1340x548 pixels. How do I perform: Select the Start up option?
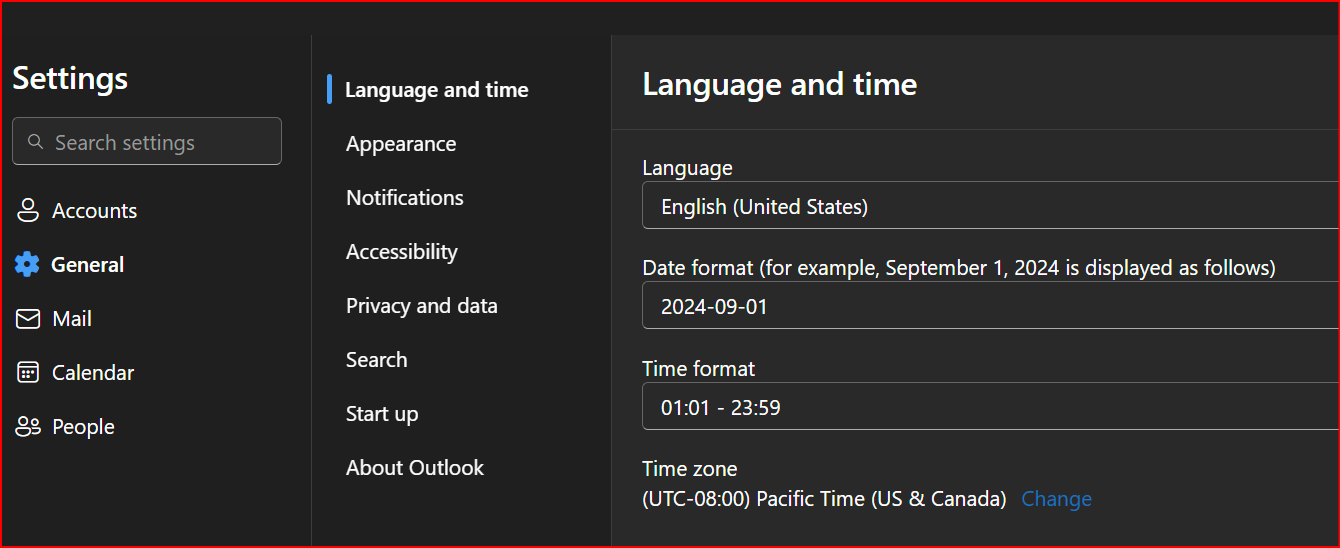pyautogui.click(x=382, y=414)
